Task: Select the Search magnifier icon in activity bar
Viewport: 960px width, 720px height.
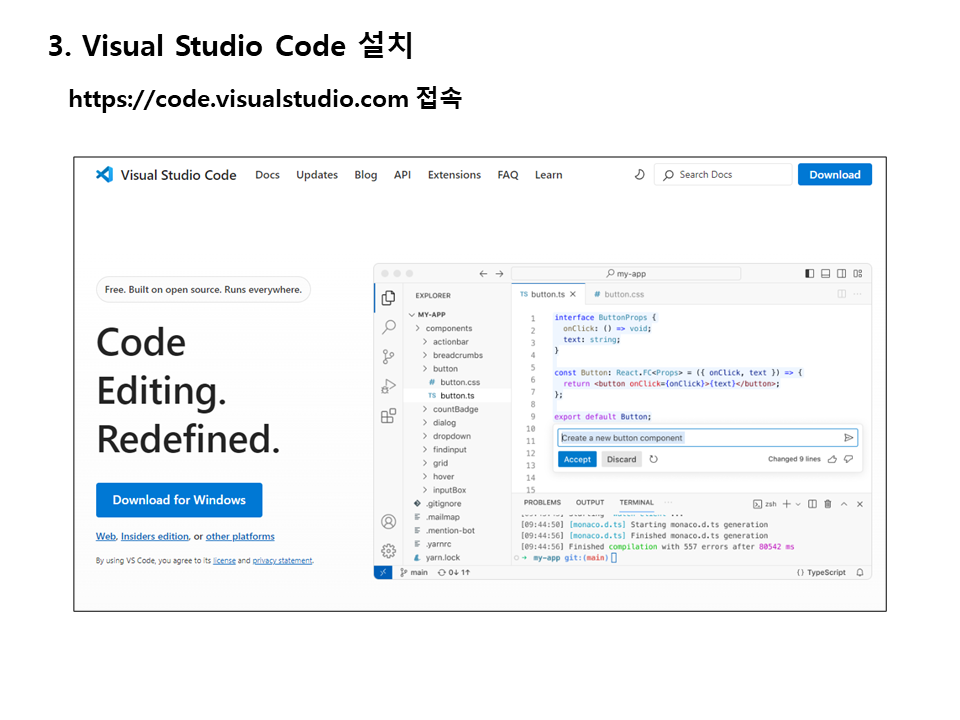Action: [x=388, y=326]
